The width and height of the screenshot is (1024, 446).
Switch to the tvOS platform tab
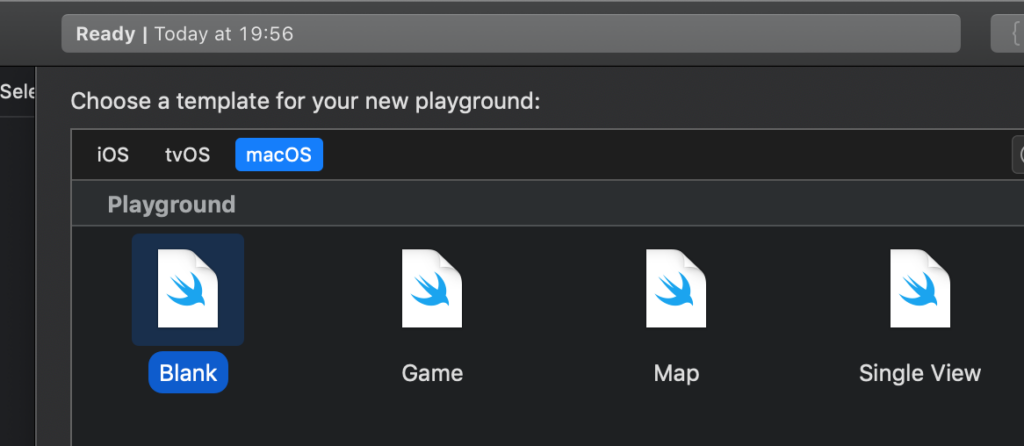tap(187, 155)
